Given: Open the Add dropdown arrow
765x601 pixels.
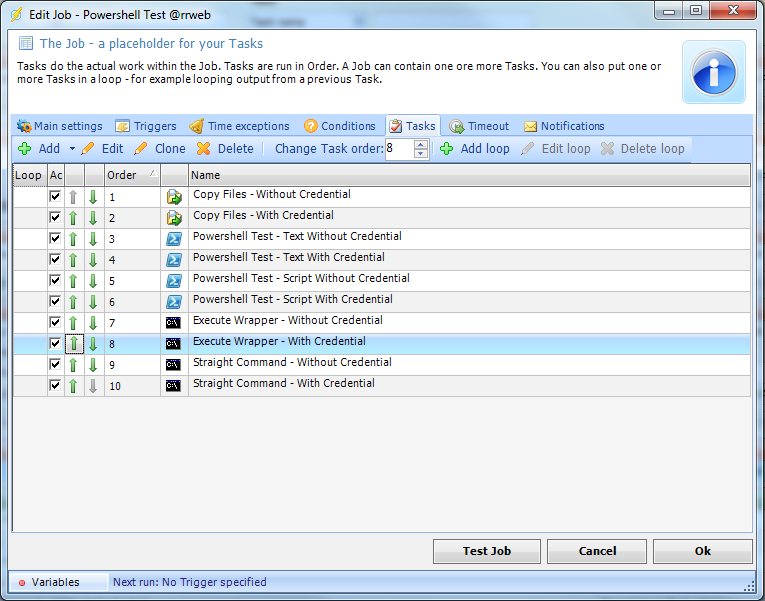Looking at the screenshot, I should [72, 149].
